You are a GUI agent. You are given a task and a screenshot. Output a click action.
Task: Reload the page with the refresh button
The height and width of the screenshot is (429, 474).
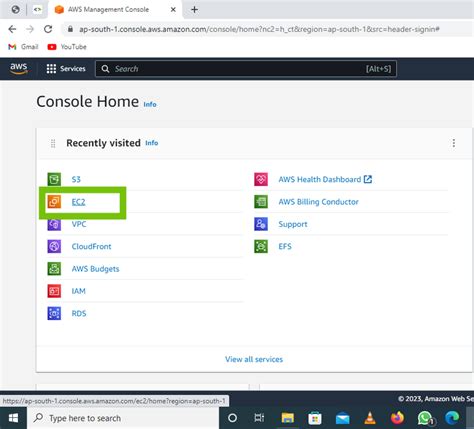[x=48, y=29]
